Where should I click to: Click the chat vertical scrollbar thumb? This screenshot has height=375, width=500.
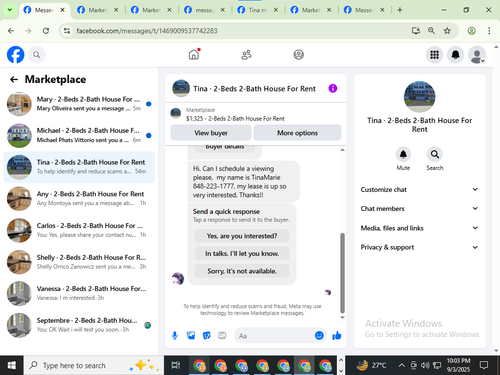[x=342, y=273]
